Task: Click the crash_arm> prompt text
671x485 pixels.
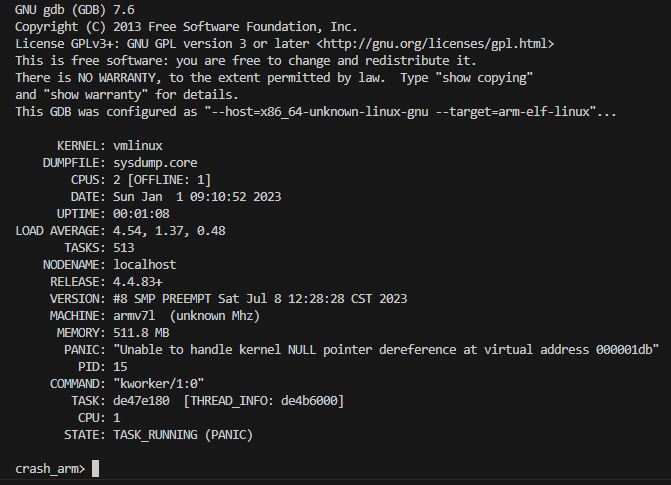Action: click(51, 468)
